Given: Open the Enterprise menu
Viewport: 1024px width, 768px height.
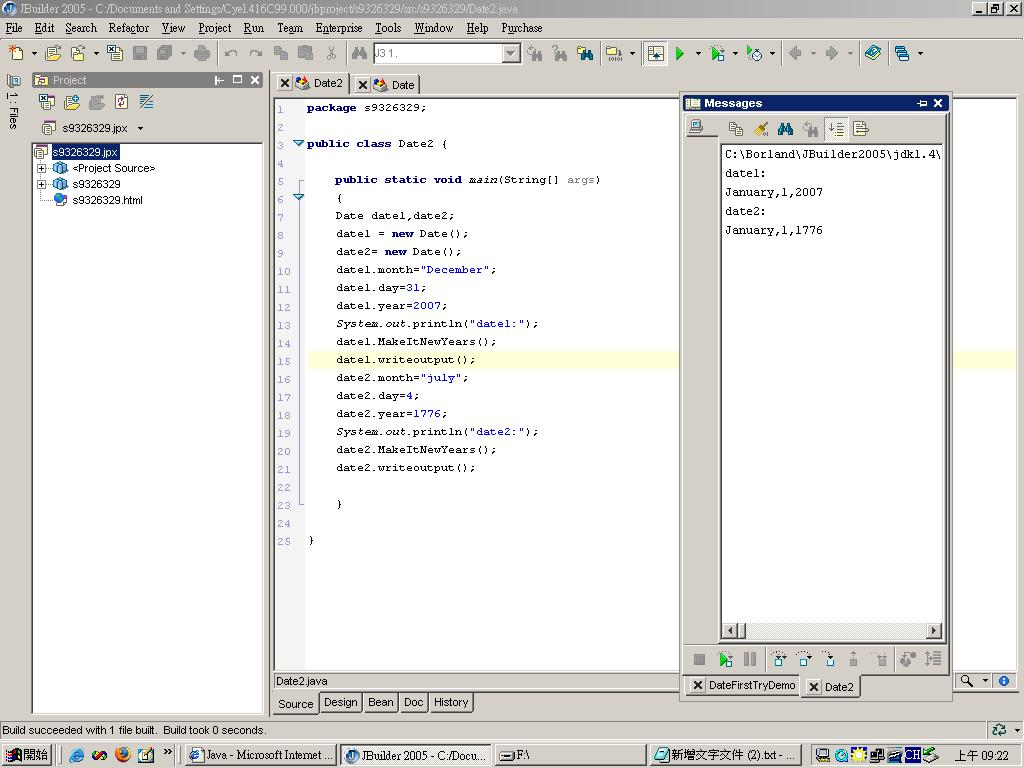Looking at the screenshot, I should 338,28.
